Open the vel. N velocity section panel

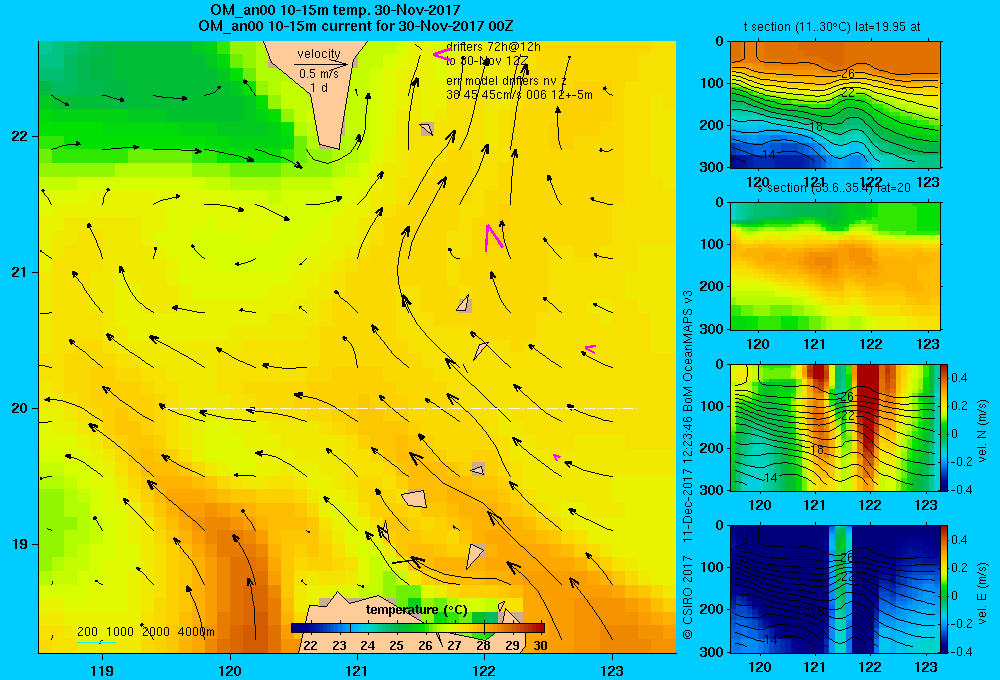coord(835,427)
